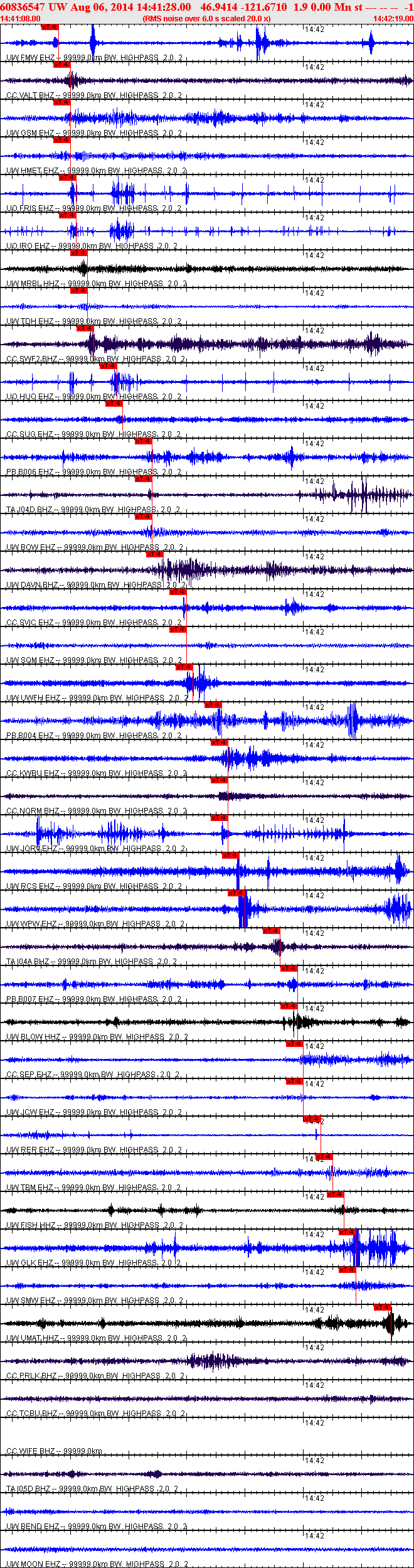Click the CC SUG EHZ station label
Viewport: 414px width, 1568px height.
tap(94, 434)
